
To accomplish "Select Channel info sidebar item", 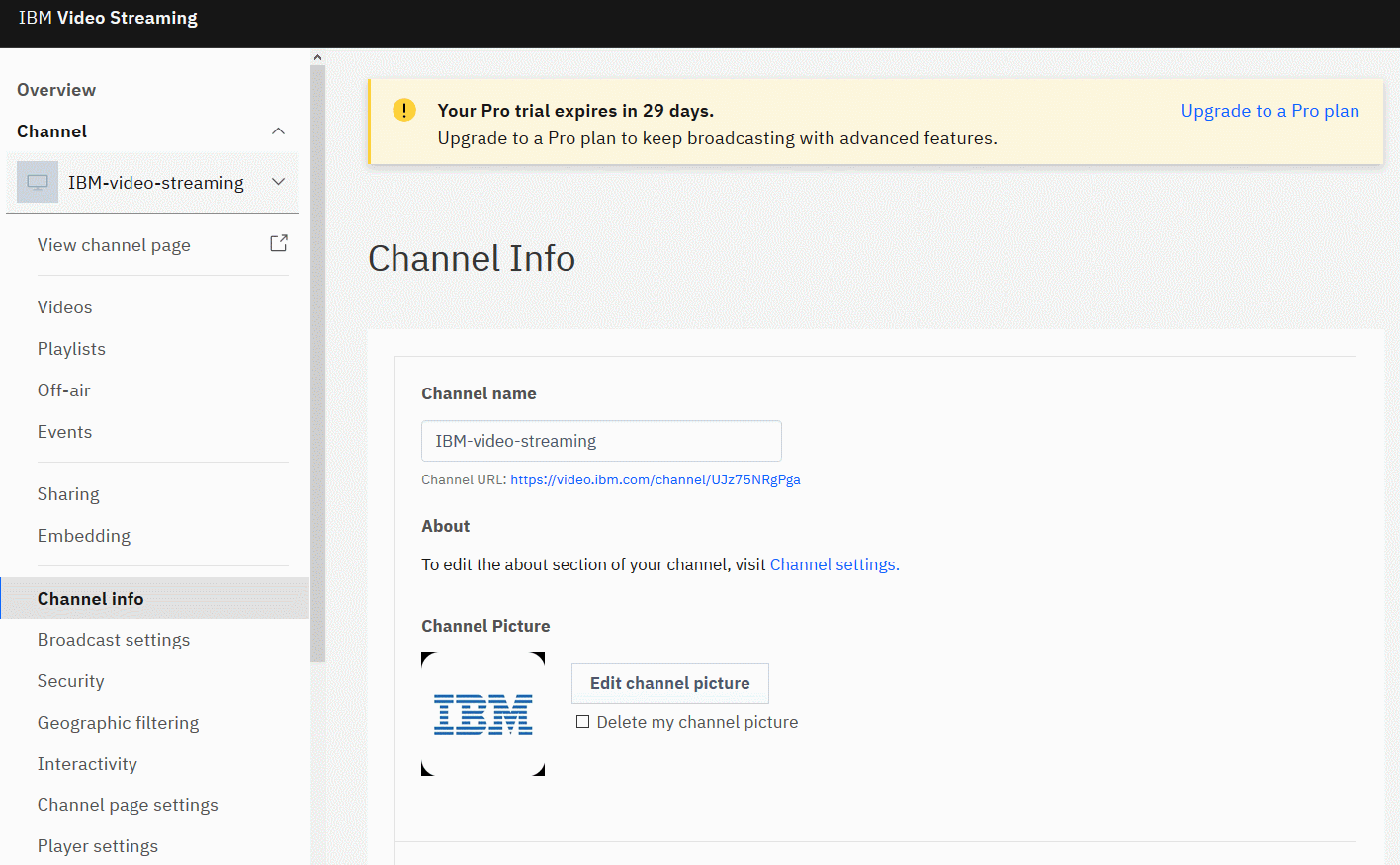I will 155,598.
